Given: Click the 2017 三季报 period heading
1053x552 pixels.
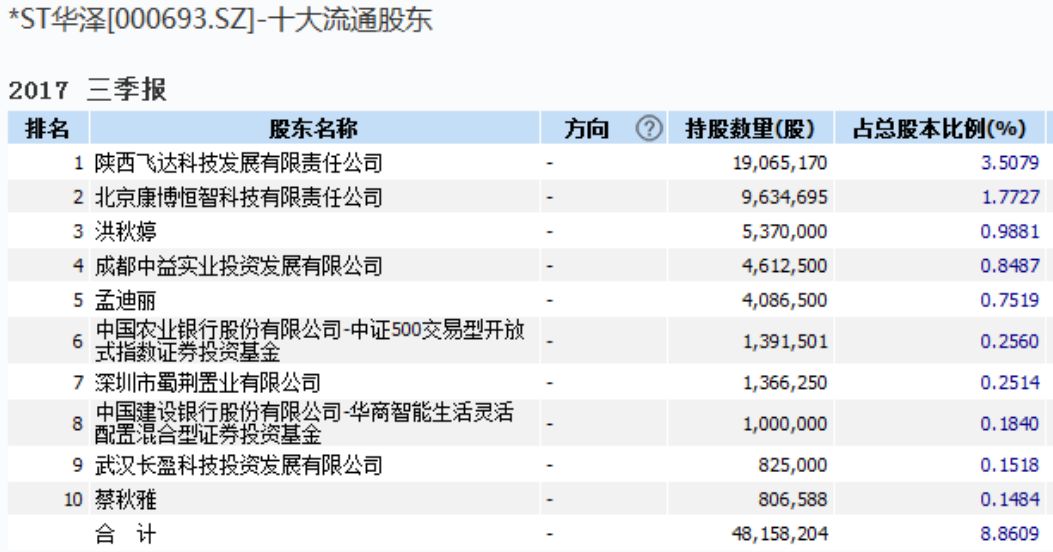Looking at the screenshot, I should 87,89.
